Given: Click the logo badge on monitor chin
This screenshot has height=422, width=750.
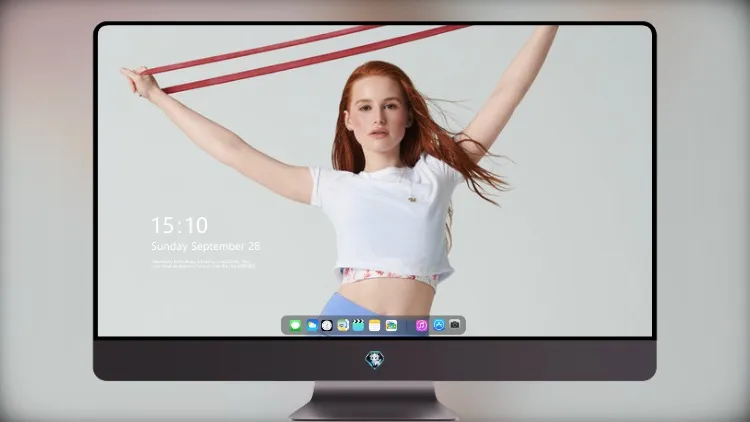Looking at the screenshot, I should pyautogui.click(x=375, y=360).
